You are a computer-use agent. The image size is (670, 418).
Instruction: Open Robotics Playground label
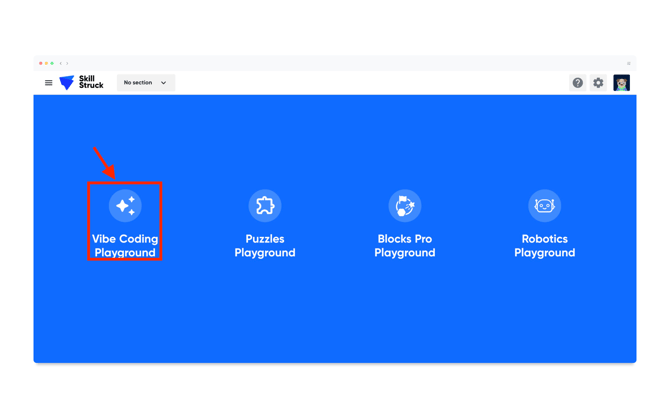point(544,246)
